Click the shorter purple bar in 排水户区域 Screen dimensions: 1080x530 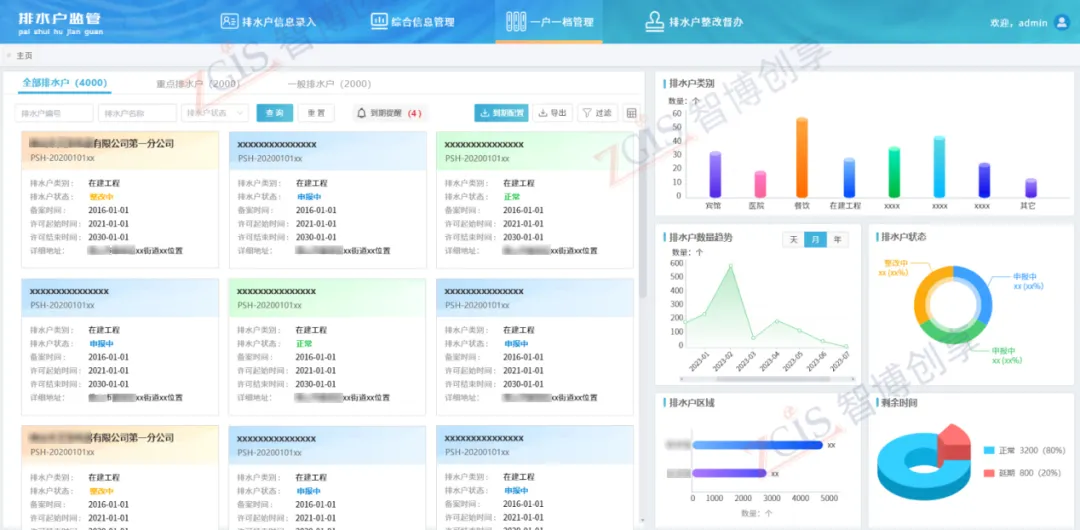coord(729,473)
